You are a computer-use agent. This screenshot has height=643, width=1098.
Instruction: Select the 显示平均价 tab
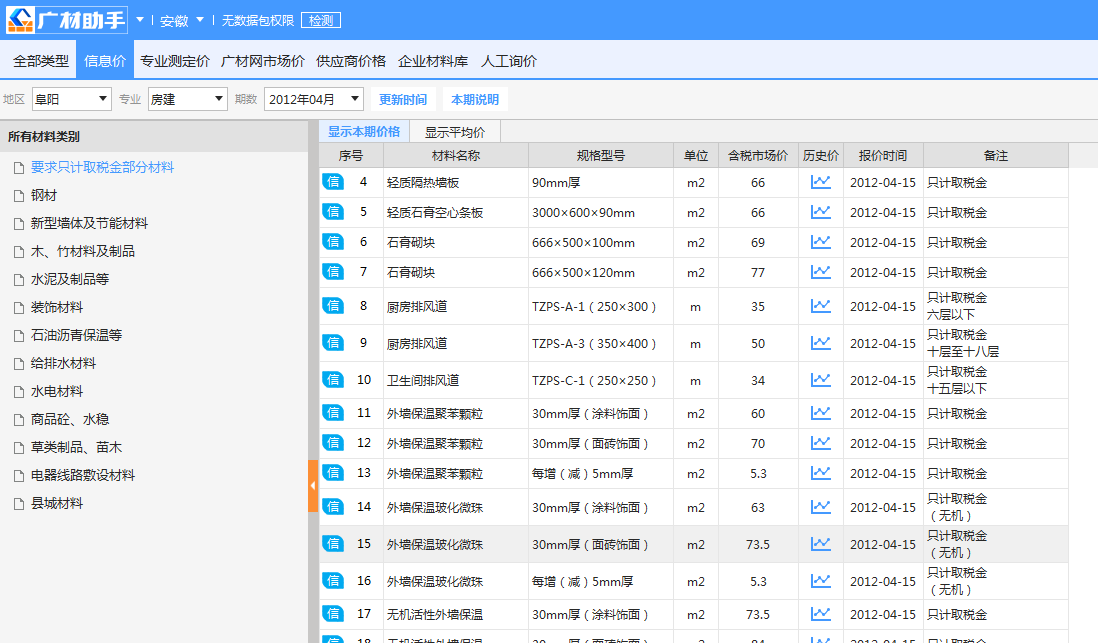pos(454,132)
